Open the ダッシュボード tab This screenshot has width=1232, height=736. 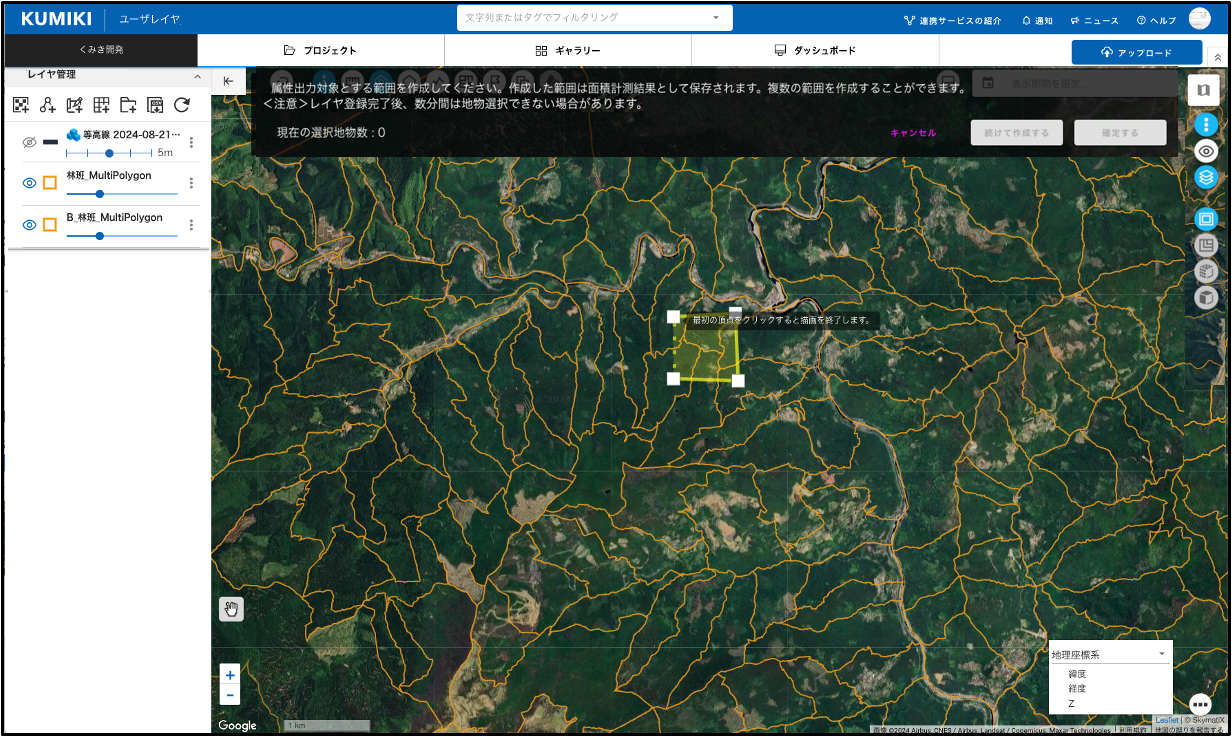[814, 50]
